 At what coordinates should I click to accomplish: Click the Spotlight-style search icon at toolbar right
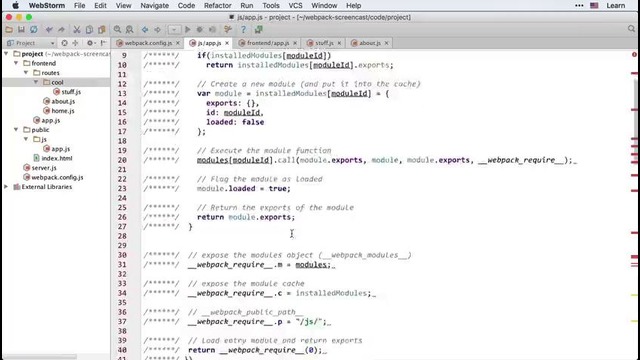pyautogui.click(x=631, y=29)
